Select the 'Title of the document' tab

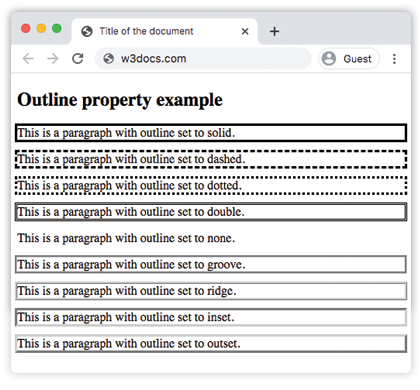pyautogui.click(x=165, y=31)
